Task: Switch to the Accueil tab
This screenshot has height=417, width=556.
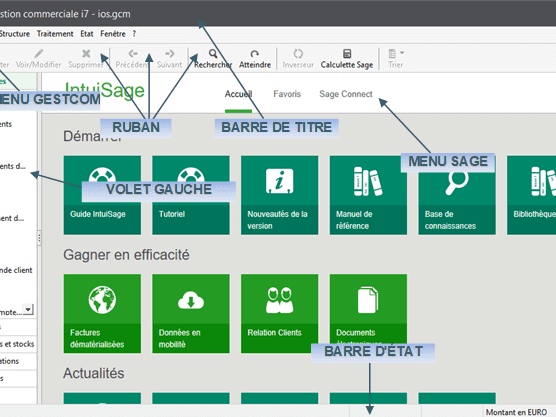Action: (238, 94)
